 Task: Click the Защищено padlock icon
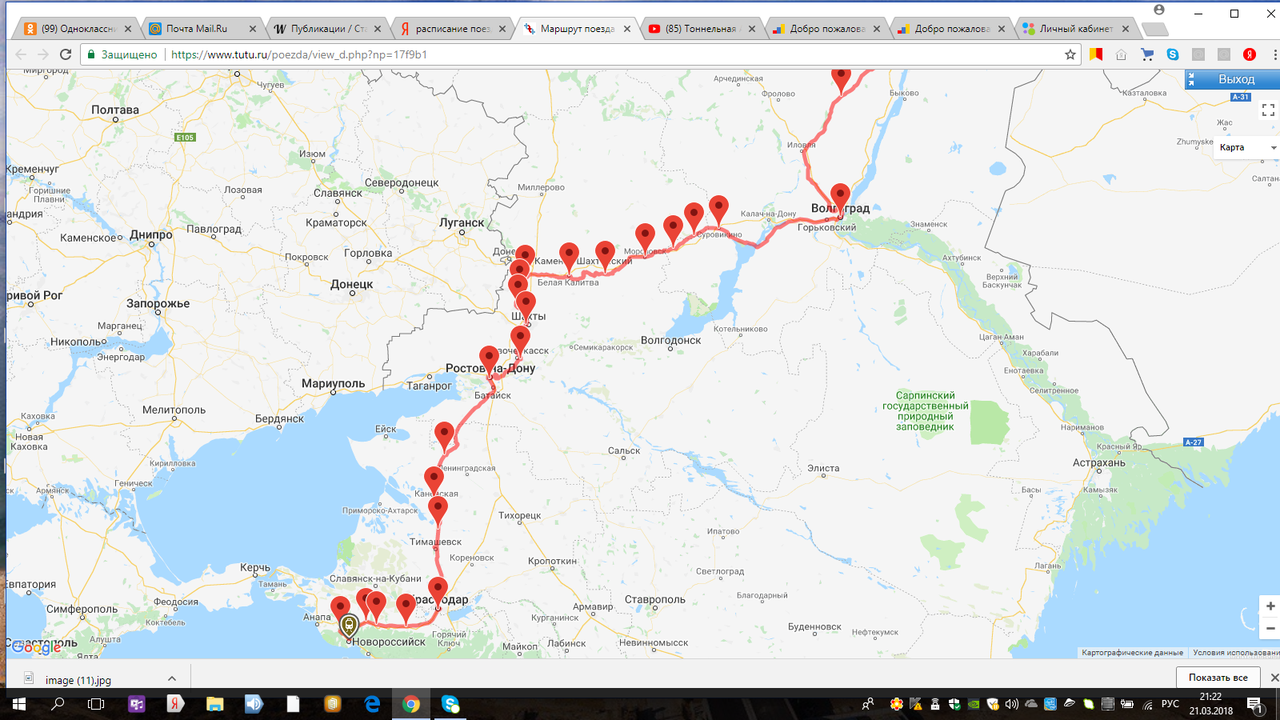point(91,54)
